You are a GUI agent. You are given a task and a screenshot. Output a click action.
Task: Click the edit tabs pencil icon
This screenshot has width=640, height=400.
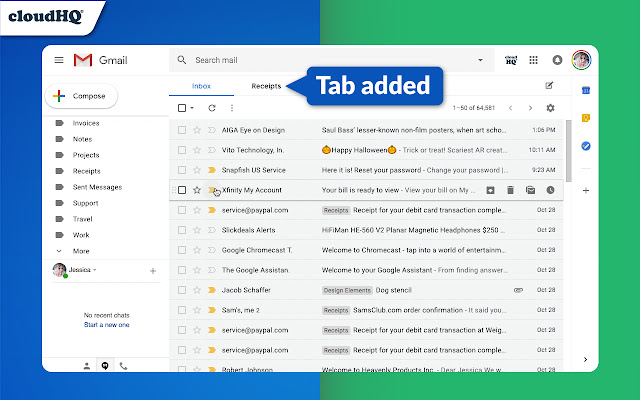point(549,85)
